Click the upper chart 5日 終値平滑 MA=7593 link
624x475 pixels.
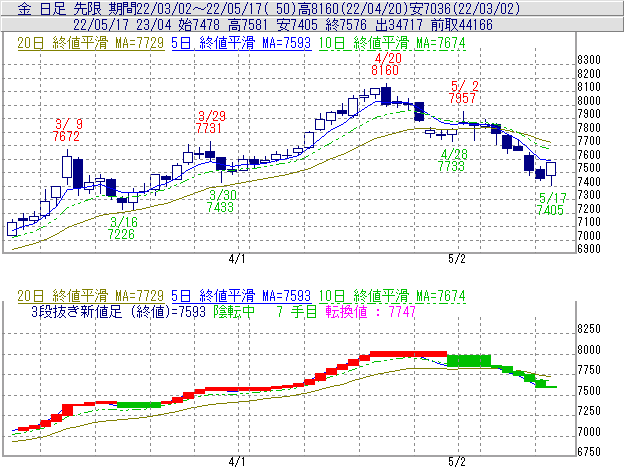[241, 43]
